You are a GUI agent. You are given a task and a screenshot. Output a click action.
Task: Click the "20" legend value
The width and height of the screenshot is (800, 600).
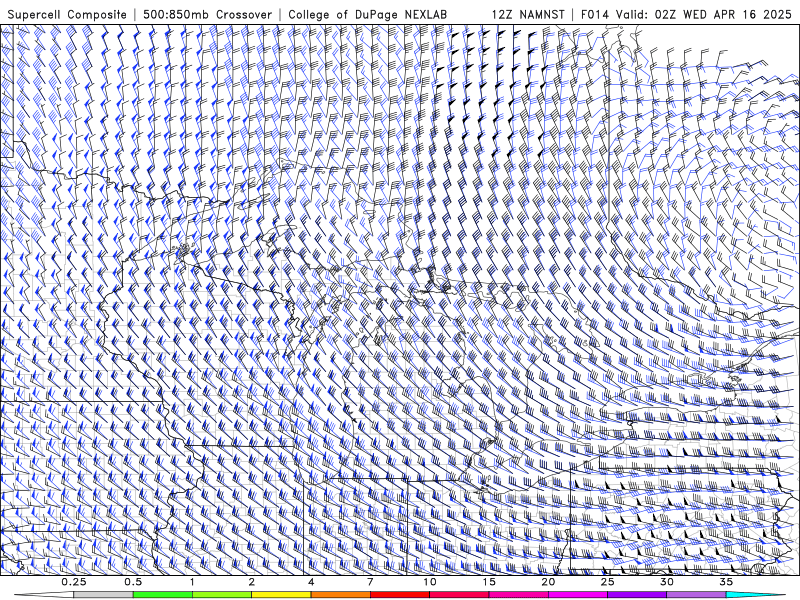tap(548, 582)
